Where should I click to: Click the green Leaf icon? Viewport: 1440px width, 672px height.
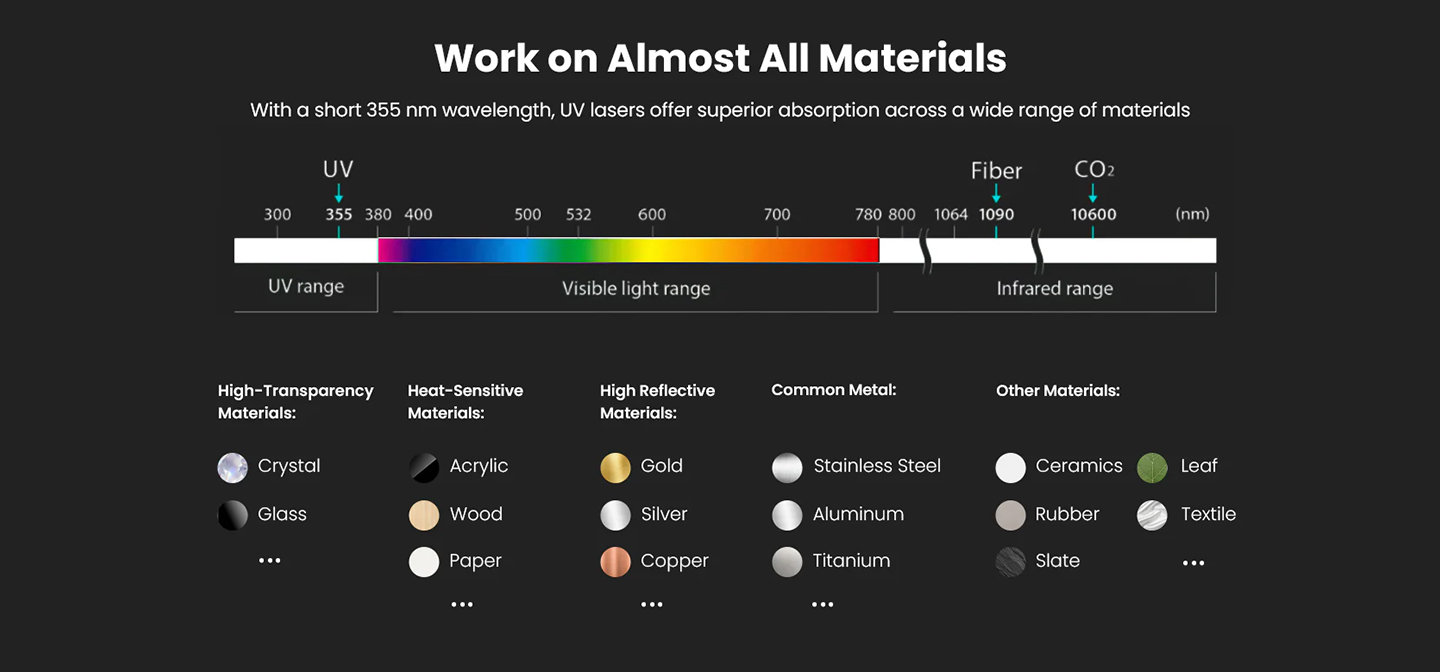[1152, 467]
